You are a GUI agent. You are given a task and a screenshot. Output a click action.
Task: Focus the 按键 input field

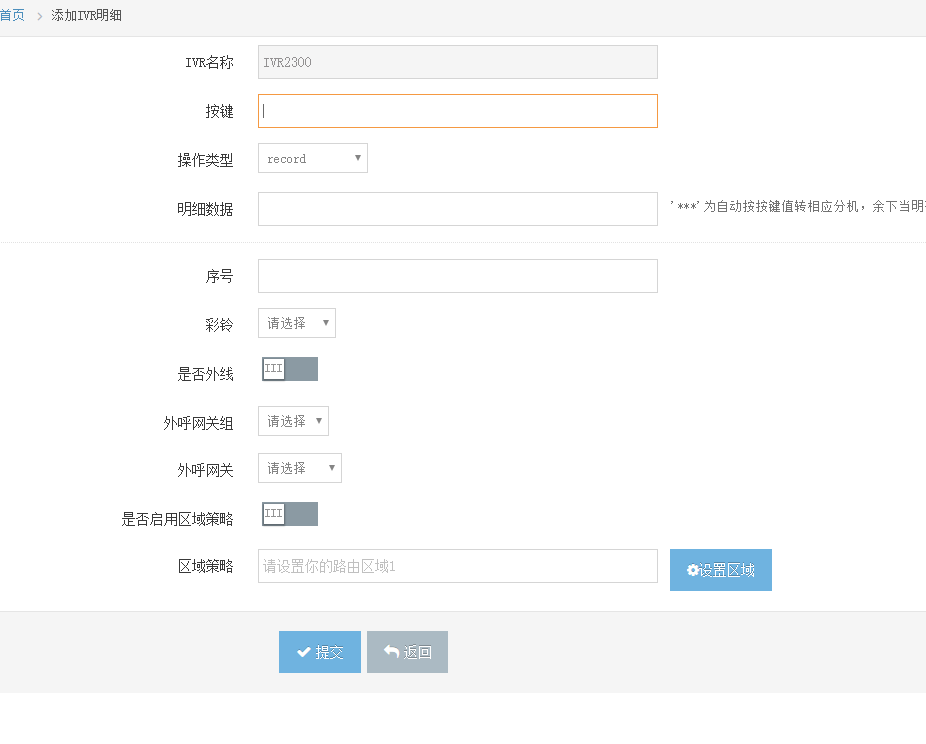tap(458, 111)
